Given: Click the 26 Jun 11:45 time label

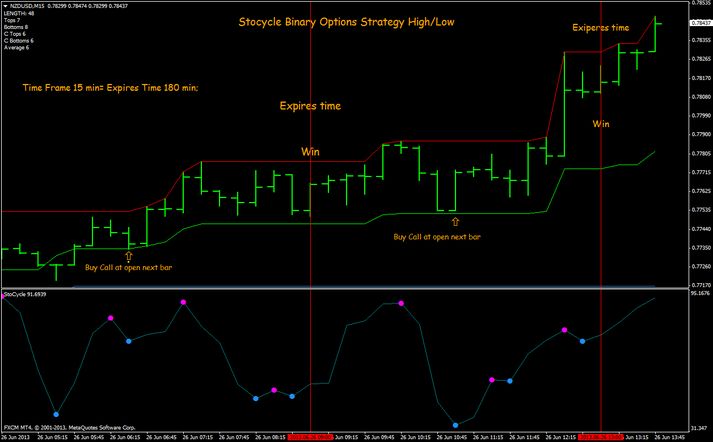Looking at the screenshot, I should click(525, 437).
